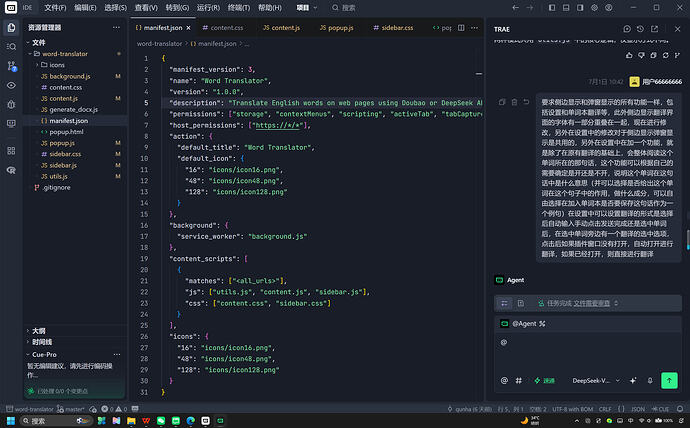
Task: Click the chat message input area
Action: click(588, 352)
